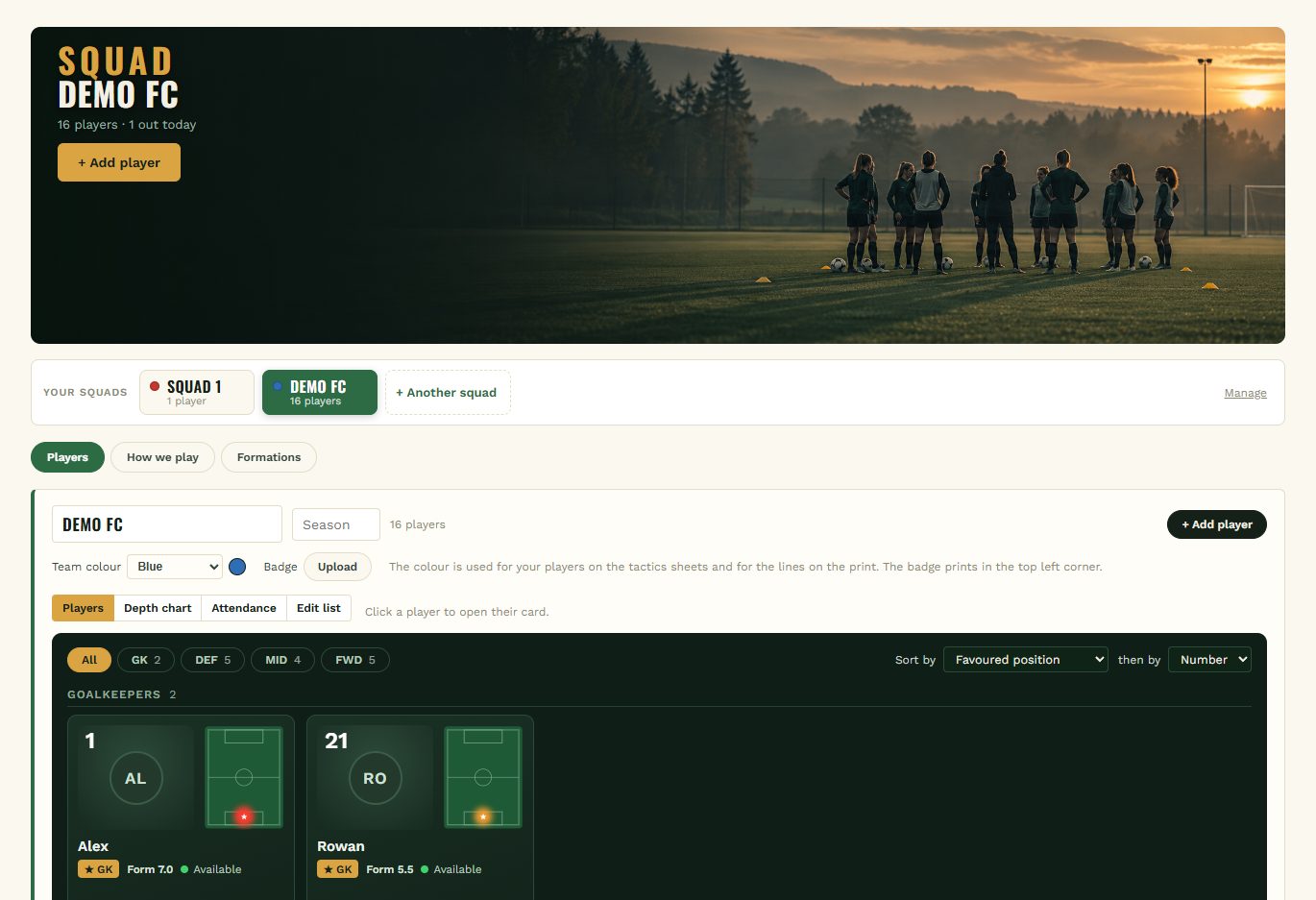Screen dimensions: 1316x900
Task: Upload a team badge
Action: [337, 567]
